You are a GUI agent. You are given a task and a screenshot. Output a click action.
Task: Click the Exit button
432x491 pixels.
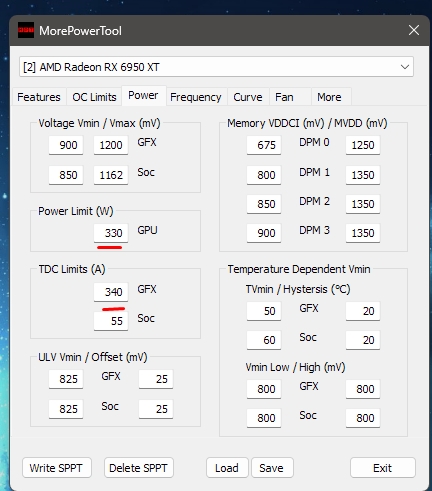coord(383,468)
